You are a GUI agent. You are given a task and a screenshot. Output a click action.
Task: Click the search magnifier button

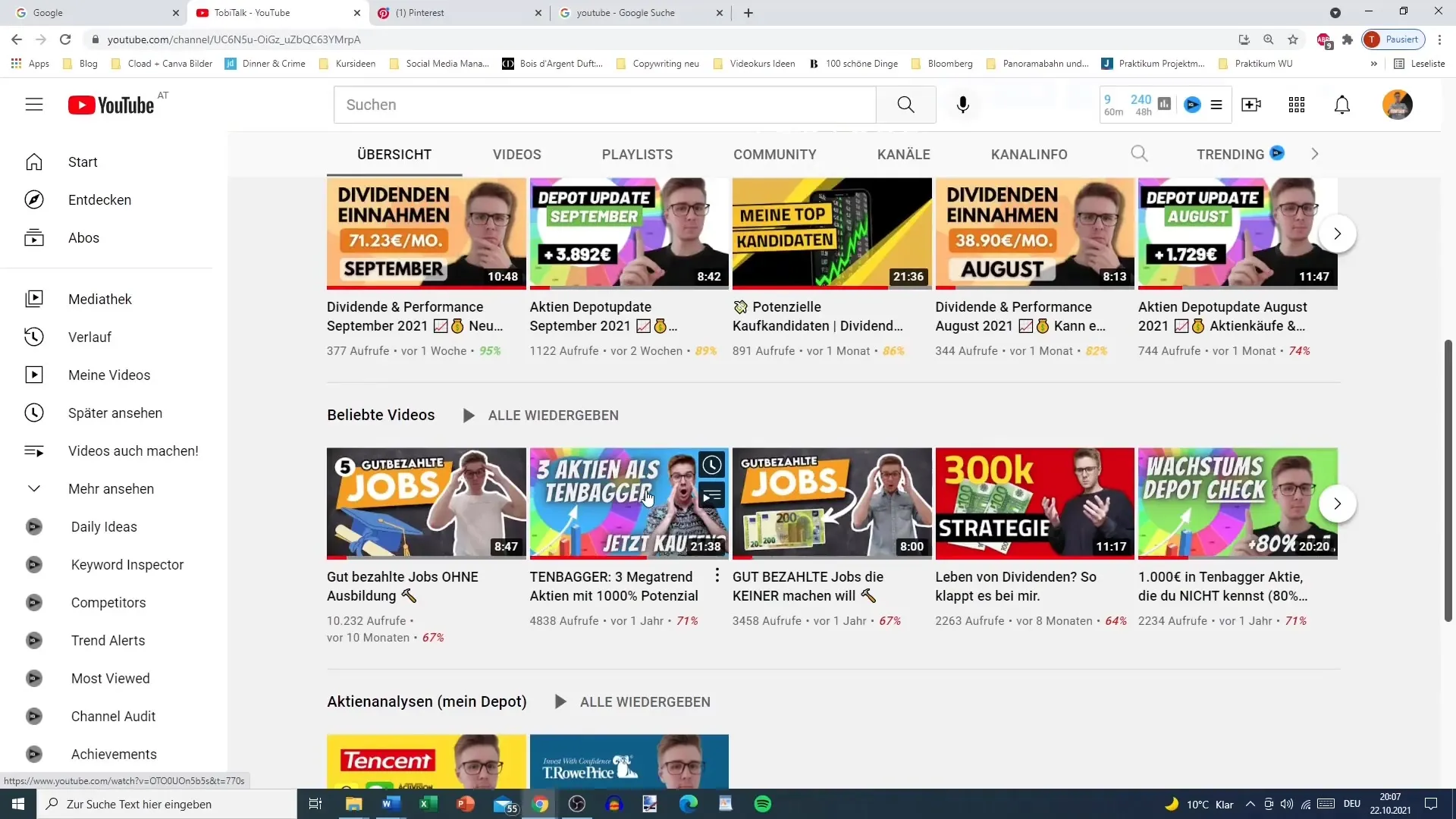point(905,105)
